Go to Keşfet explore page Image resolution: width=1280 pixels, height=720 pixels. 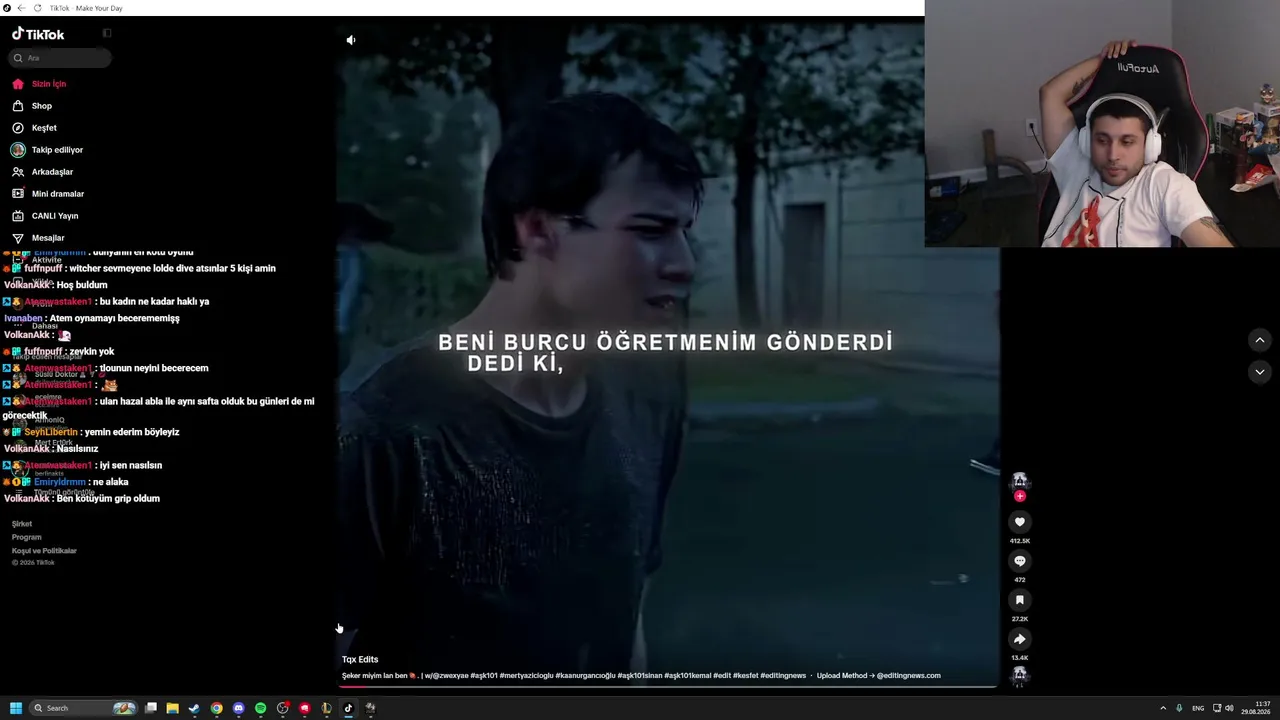click(34, 128)
